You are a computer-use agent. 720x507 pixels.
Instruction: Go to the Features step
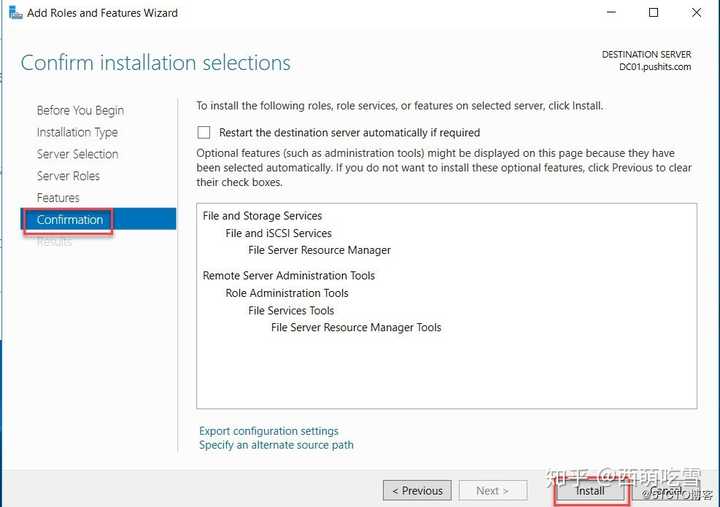(58, 198)
